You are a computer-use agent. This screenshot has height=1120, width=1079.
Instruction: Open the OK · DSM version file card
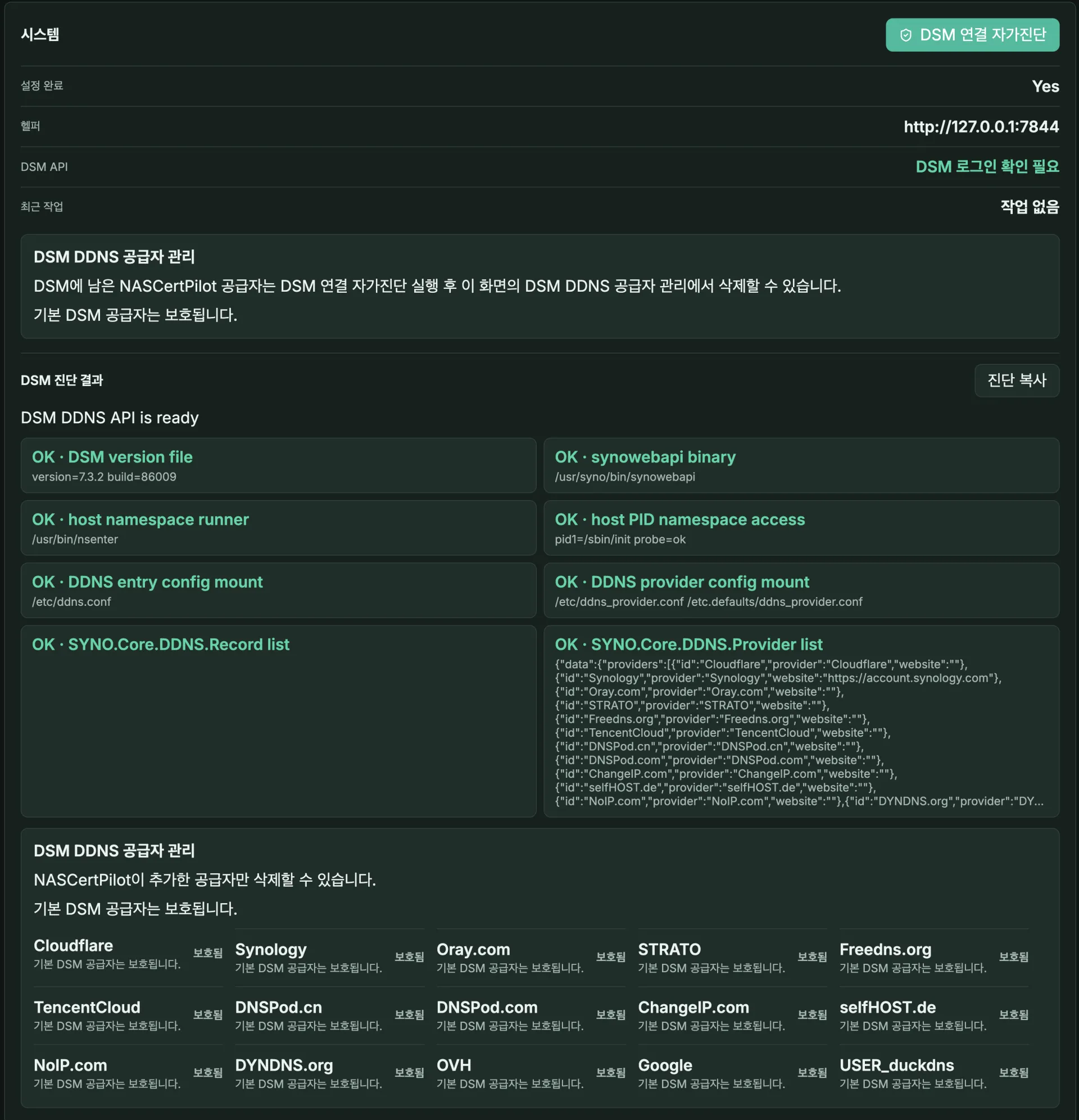coord(278,466)
